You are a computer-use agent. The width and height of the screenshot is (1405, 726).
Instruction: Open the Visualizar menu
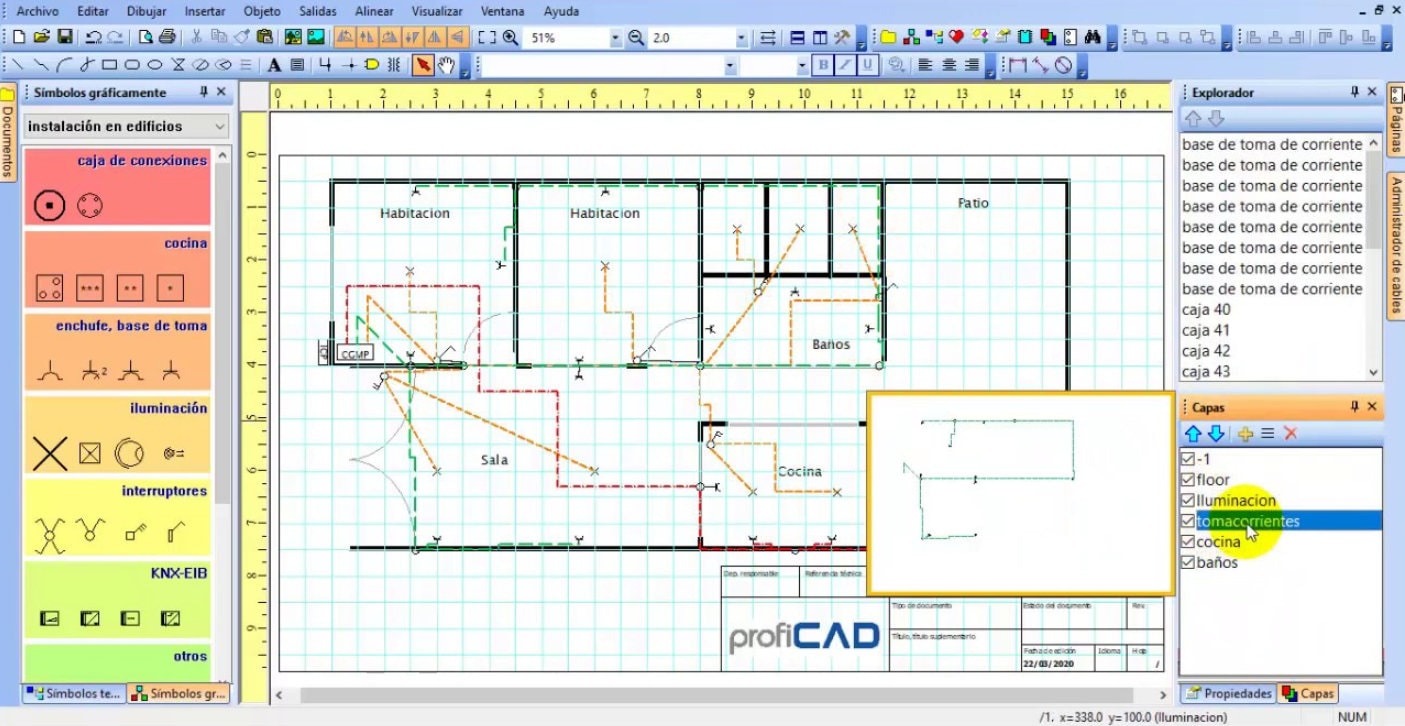pos(436,11)
